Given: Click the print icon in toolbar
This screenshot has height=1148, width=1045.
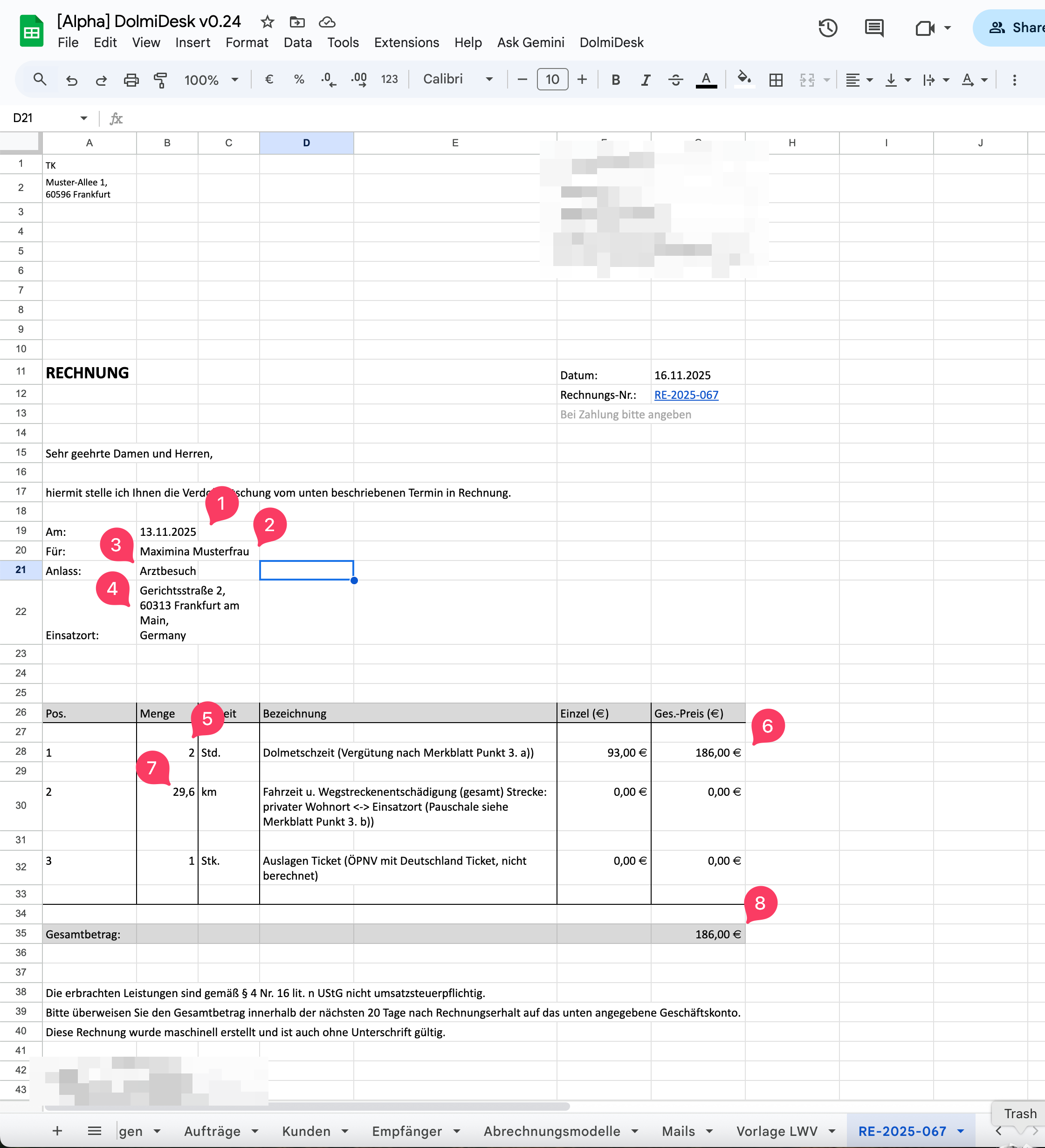Looking at the screenshot, I should point(131,80).
